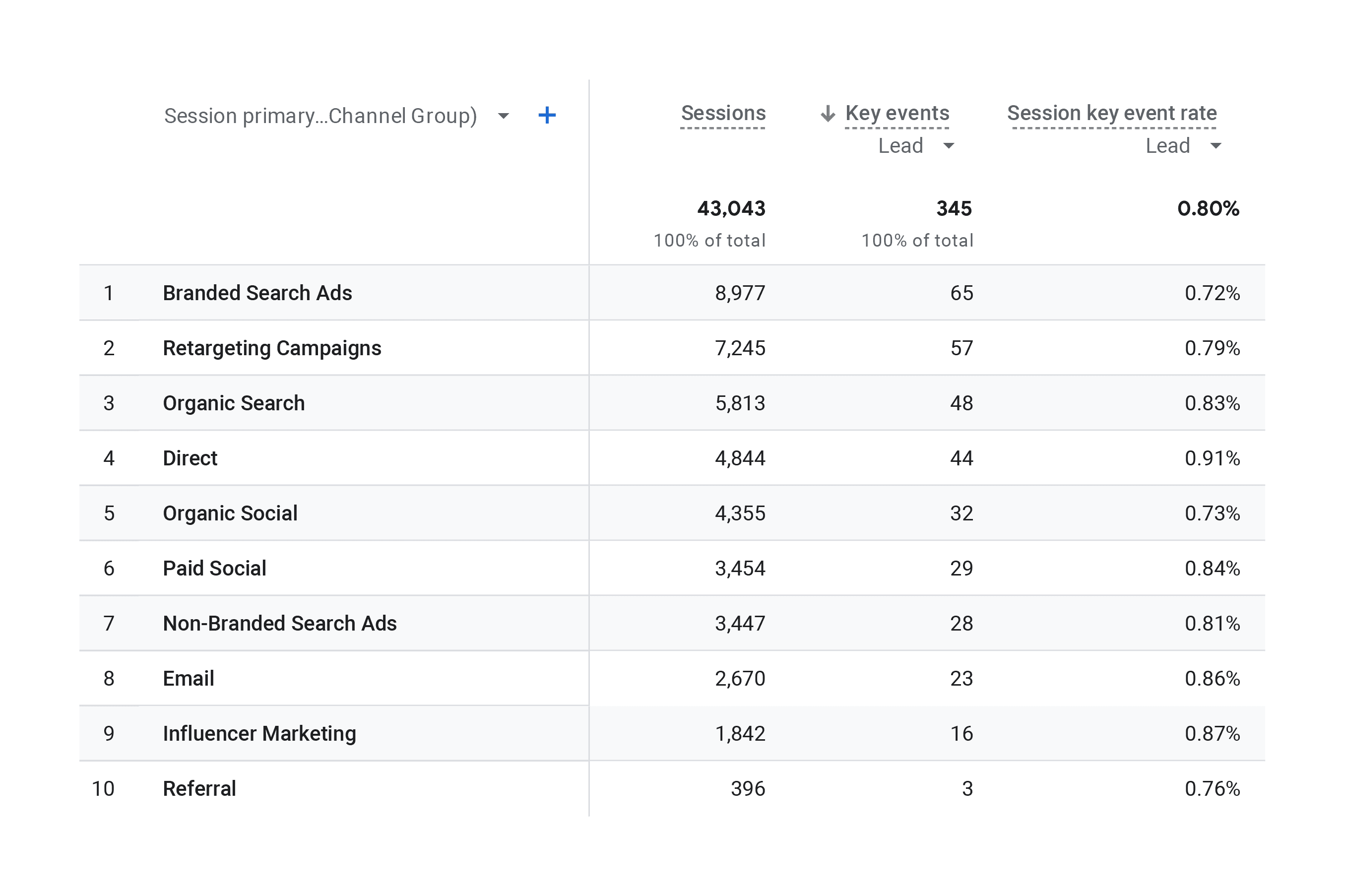The height and width of the screenshot is (896, 1345).
Task: Click the sort arrow beside Key events
Action: click(828, 114)
